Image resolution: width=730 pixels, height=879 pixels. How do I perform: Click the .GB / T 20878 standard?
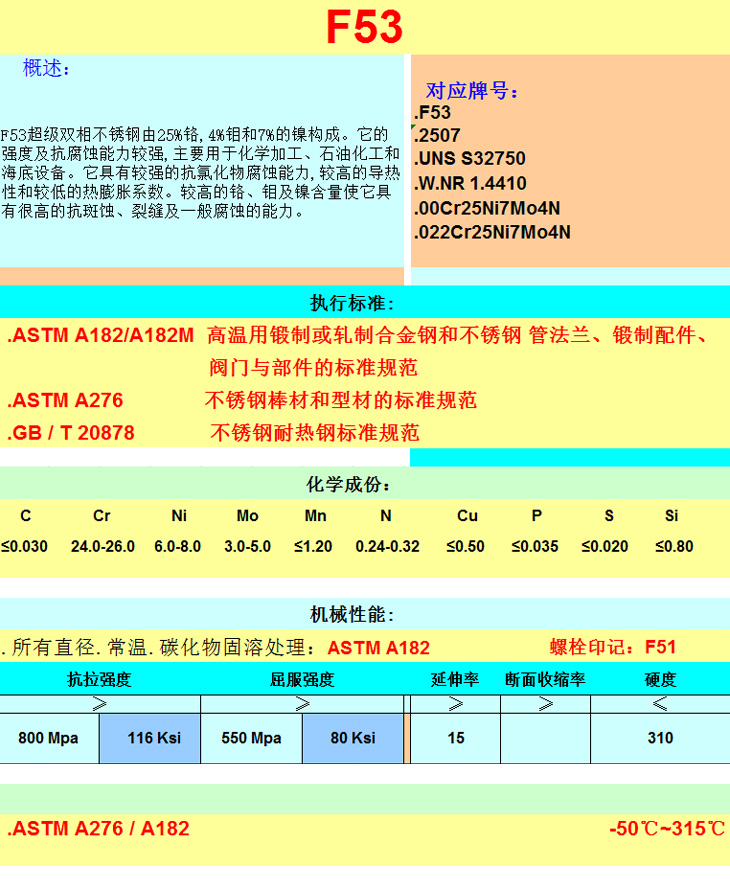(x=71, y=433)
